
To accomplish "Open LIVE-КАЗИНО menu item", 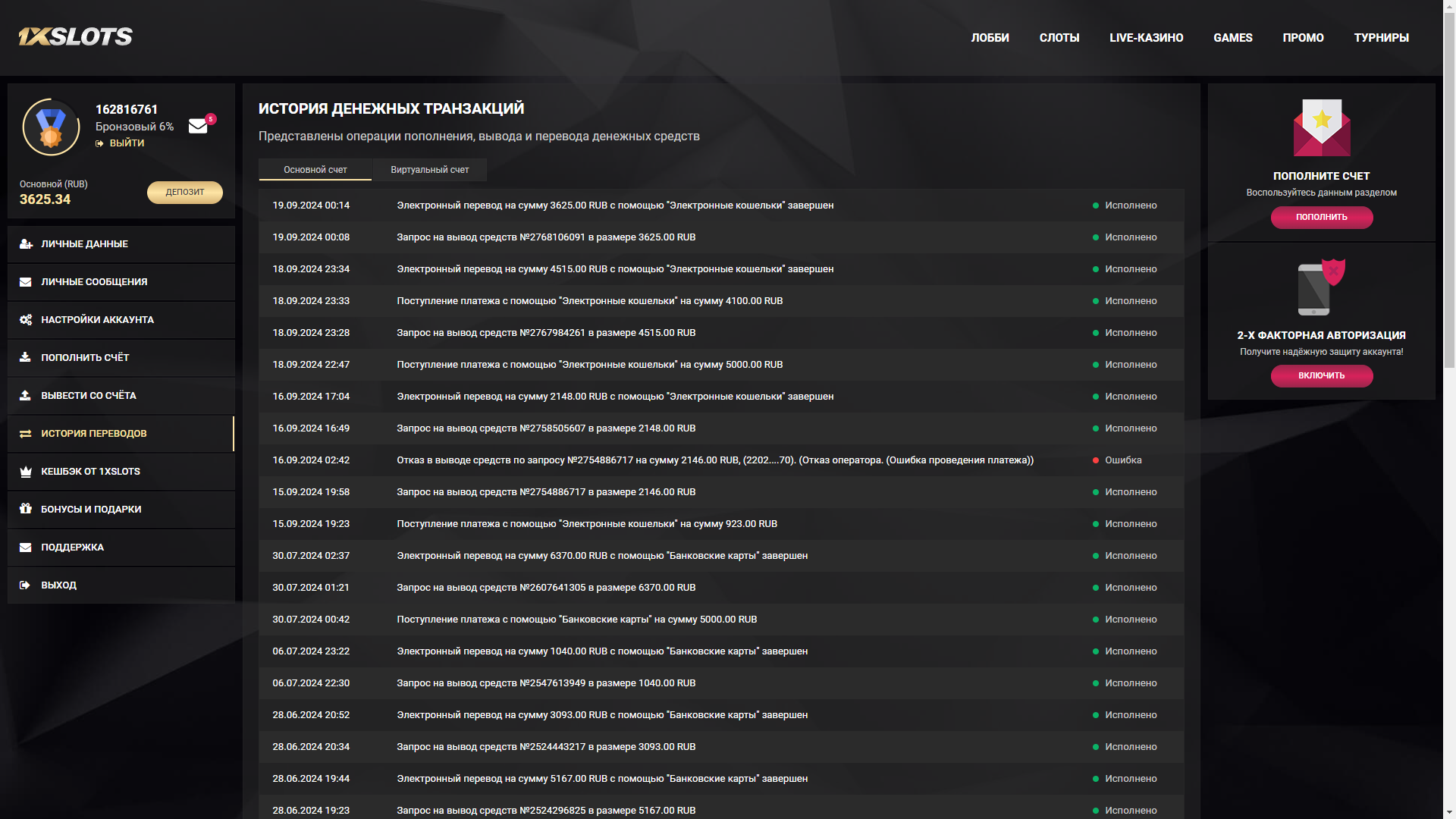I will [1146, 38].
